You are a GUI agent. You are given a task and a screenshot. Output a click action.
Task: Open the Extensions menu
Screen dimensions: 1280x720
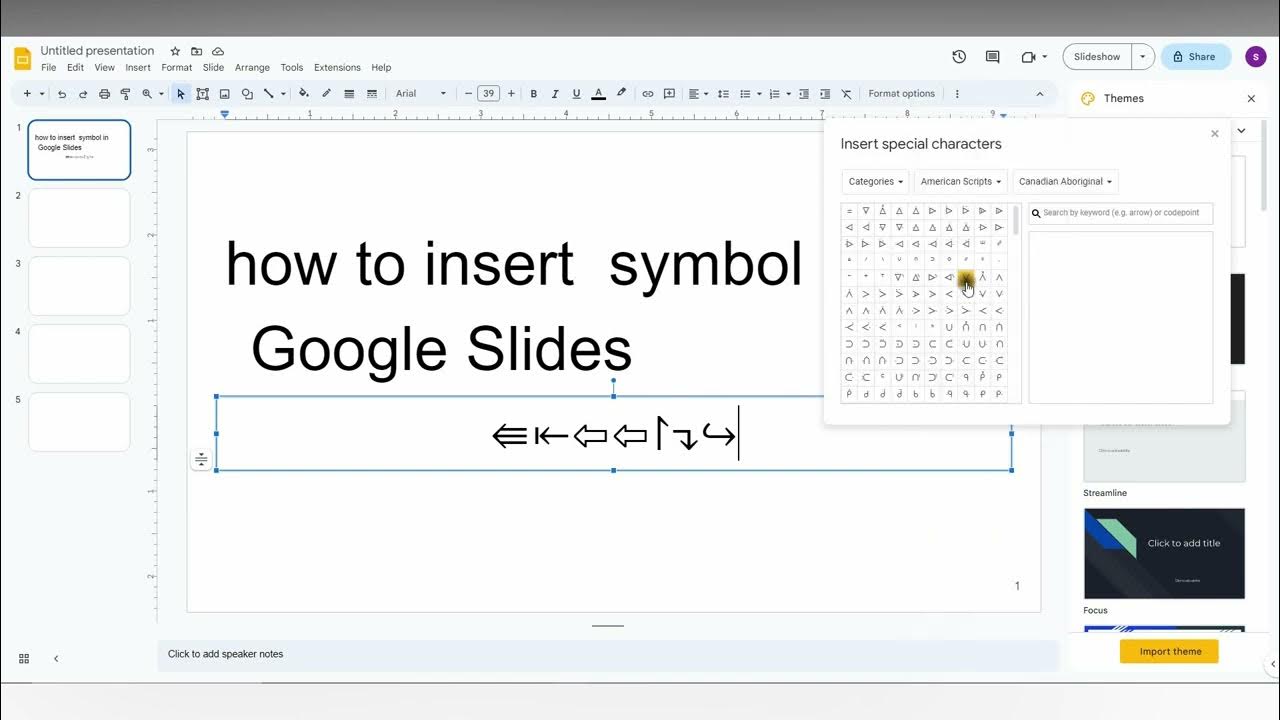(x=337, y=68)
